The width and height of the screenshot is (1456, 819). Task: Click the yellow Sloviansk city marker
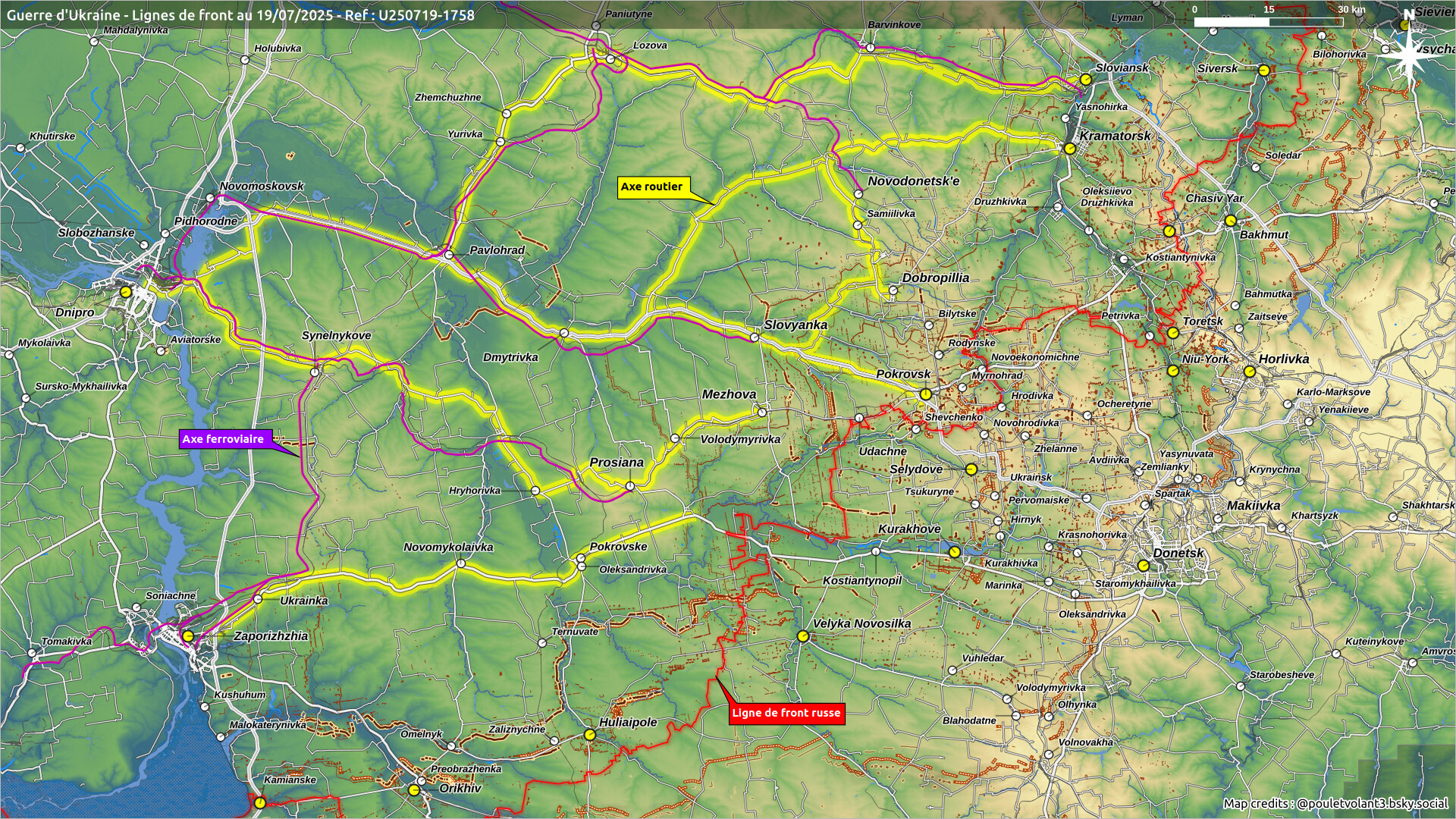click(1085, 80)
